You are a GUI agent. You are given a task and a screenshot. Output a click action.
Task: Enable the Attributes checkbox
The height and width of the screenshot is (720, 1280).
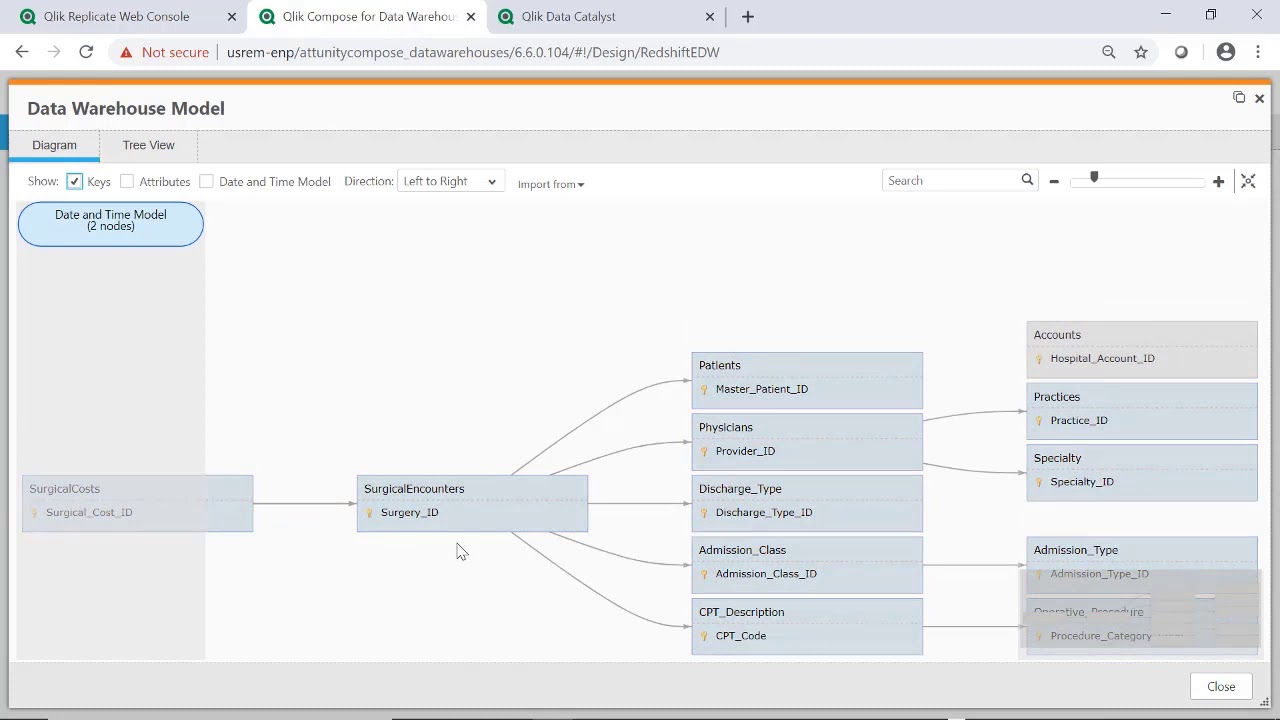tap(127, 181)
